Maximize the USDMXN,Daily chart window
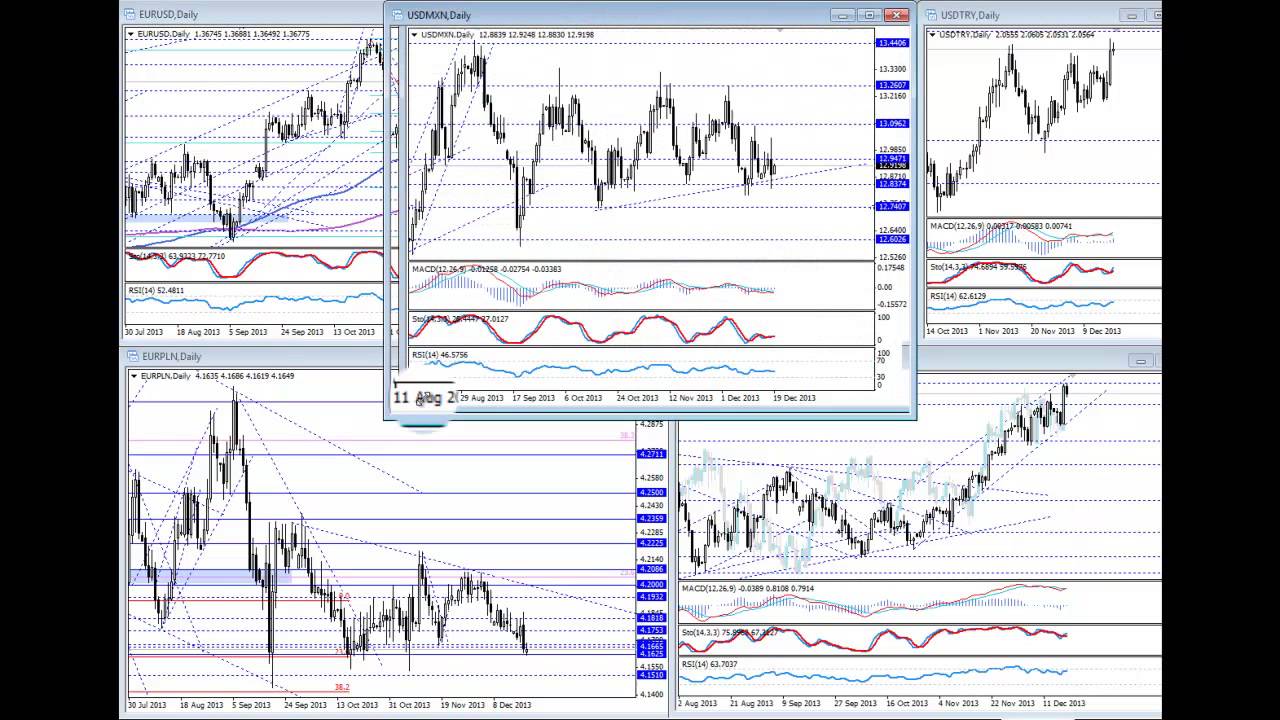This screenshot has width=1280, height=720. coord(870,15)
